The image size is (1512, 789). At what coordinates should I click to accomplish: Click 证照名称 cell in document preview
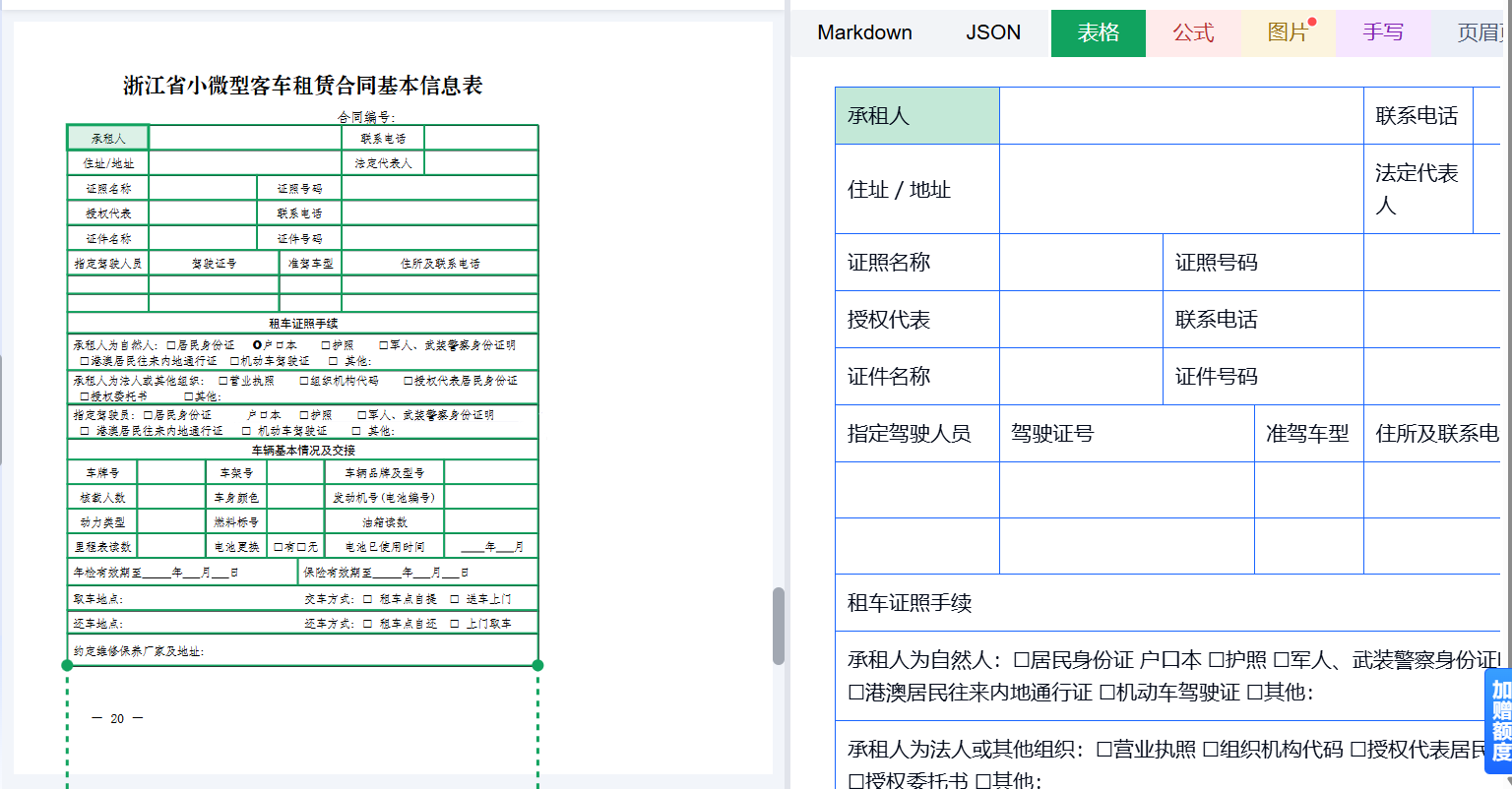tap(107, 188)
